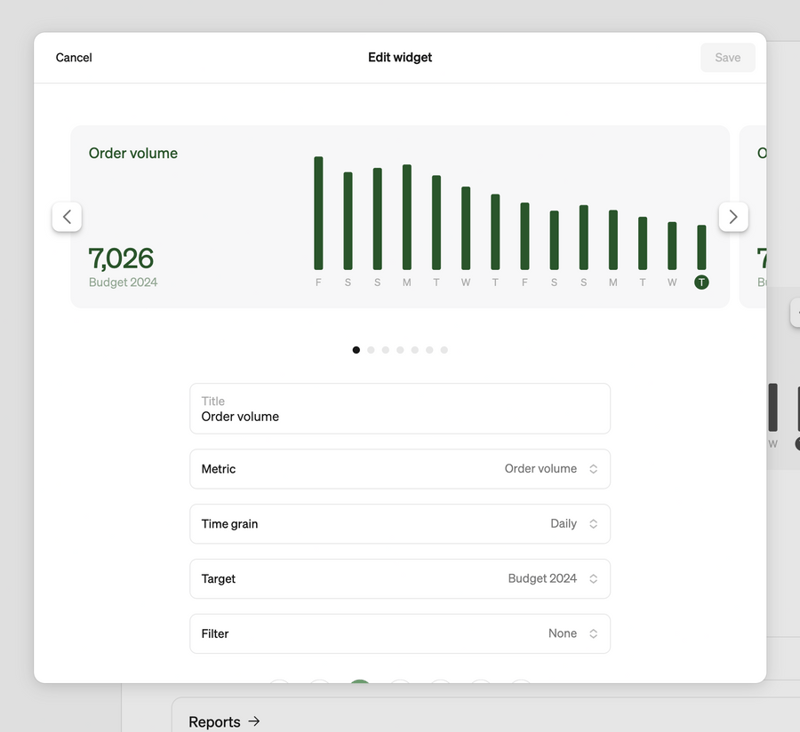The width and height of the screenshot is (800, 732).
Task: Select the fourth carousel pagination dot
Action: pyautogui.click(x=400, y=350)
